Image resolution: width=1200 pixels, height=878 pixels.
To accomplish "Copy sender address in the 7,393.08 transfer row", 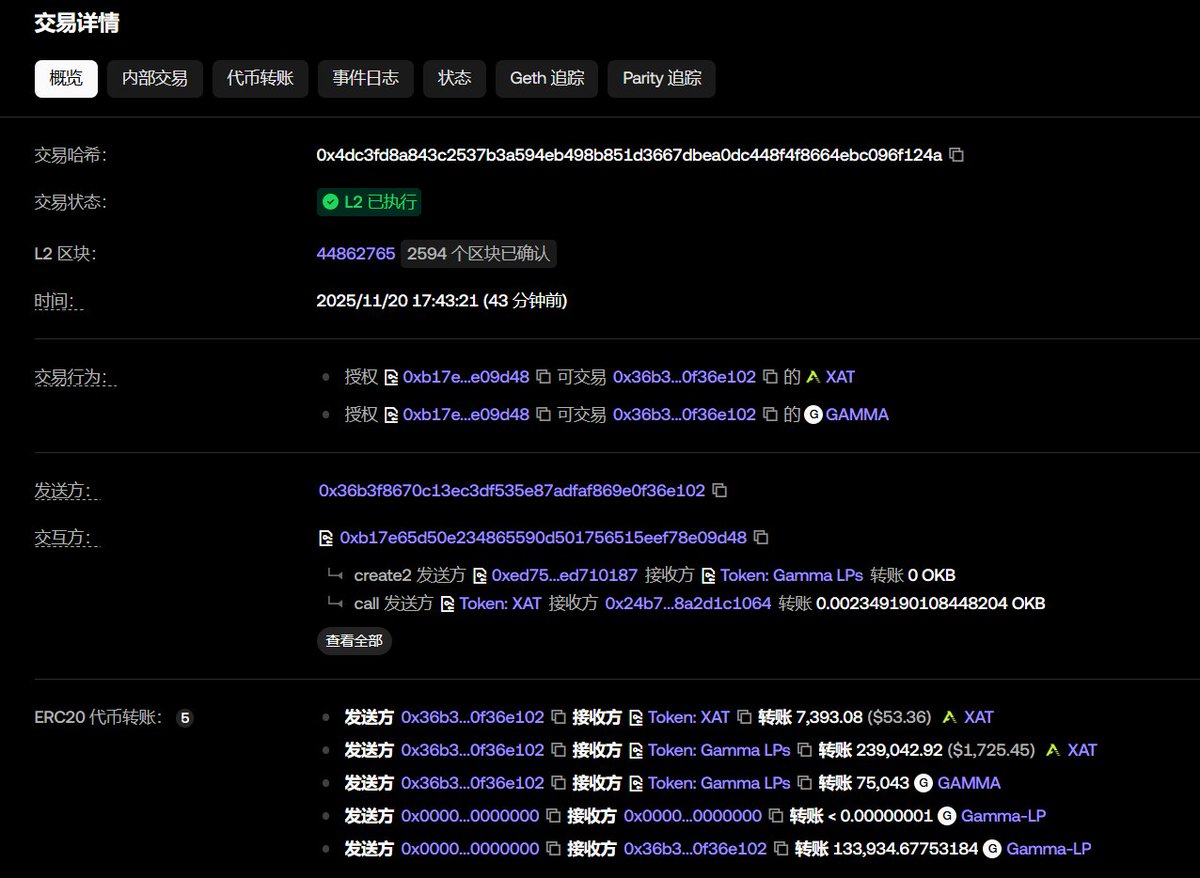I will [x=558, y=717].
